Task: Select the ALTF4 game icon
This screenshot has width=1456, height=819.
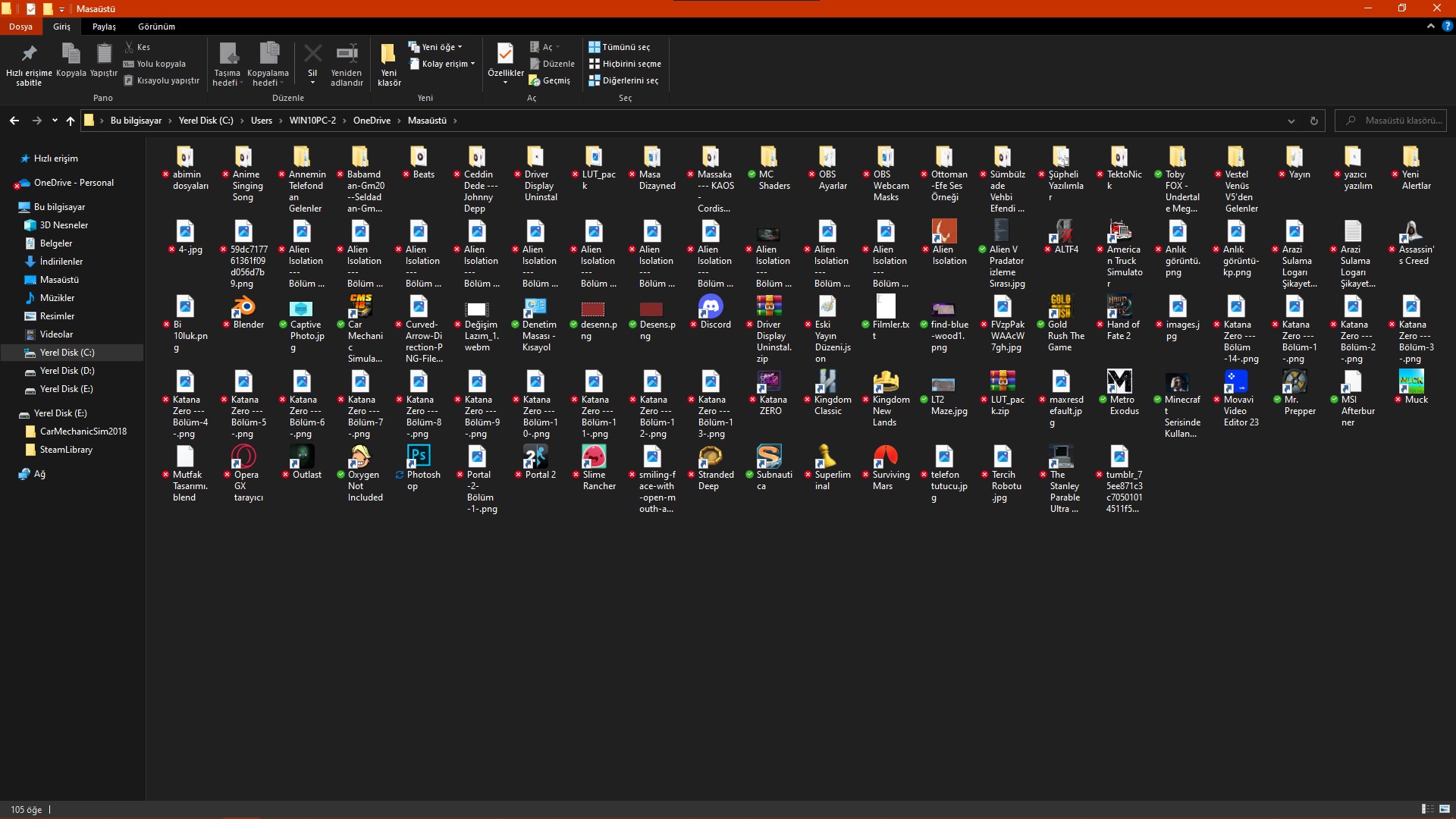Action: click(1061, 231)
